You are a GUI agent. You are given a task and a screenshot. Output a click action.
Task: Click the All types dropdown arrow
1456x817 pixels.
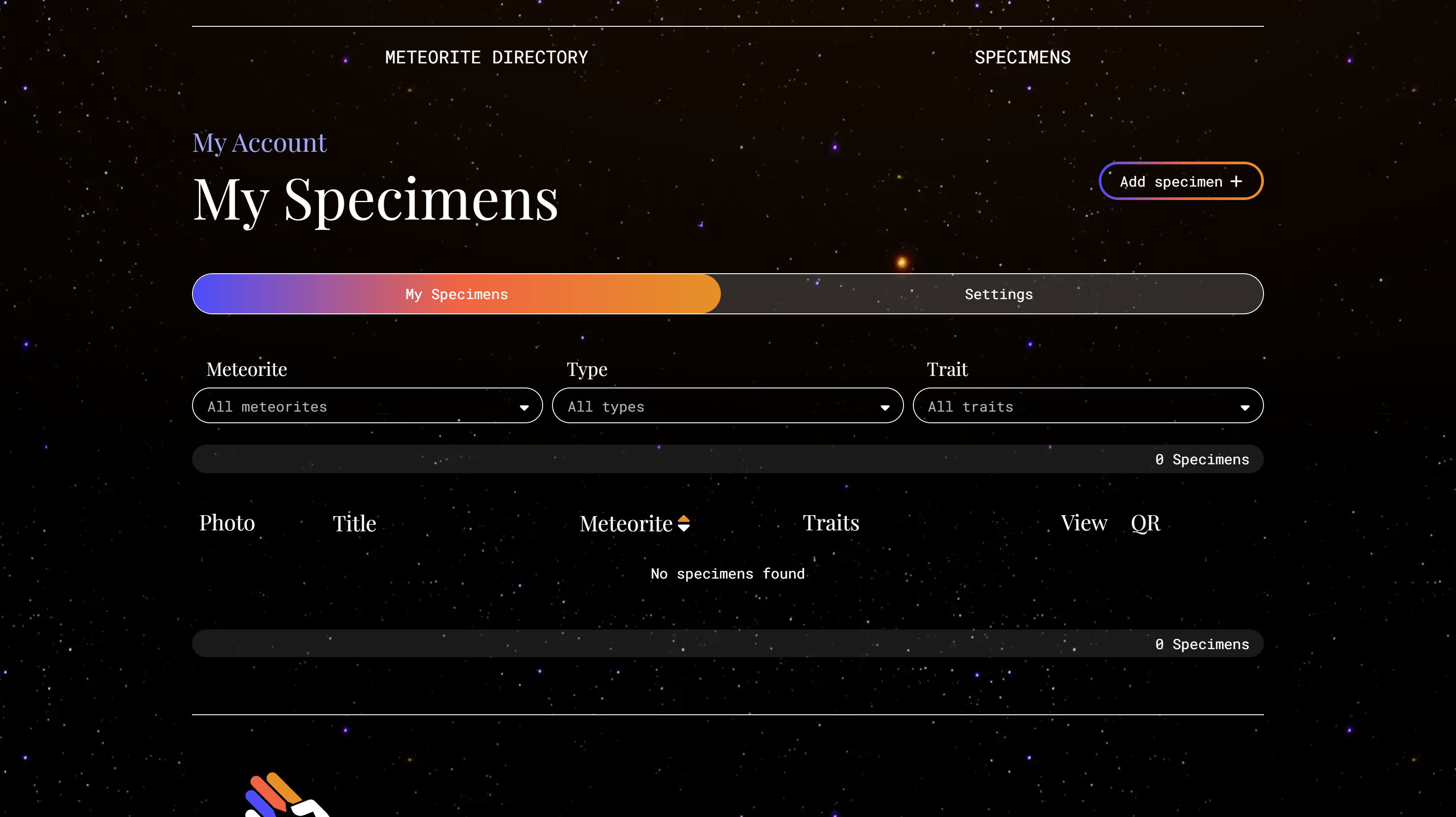[885, 407]
